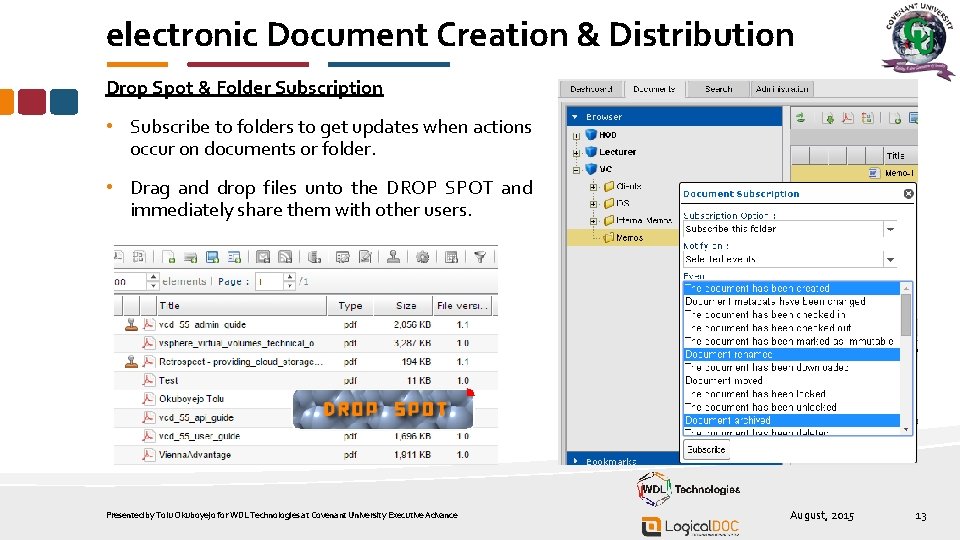Open the Subscription Option dropdown arrow

[x=890, y=229]
